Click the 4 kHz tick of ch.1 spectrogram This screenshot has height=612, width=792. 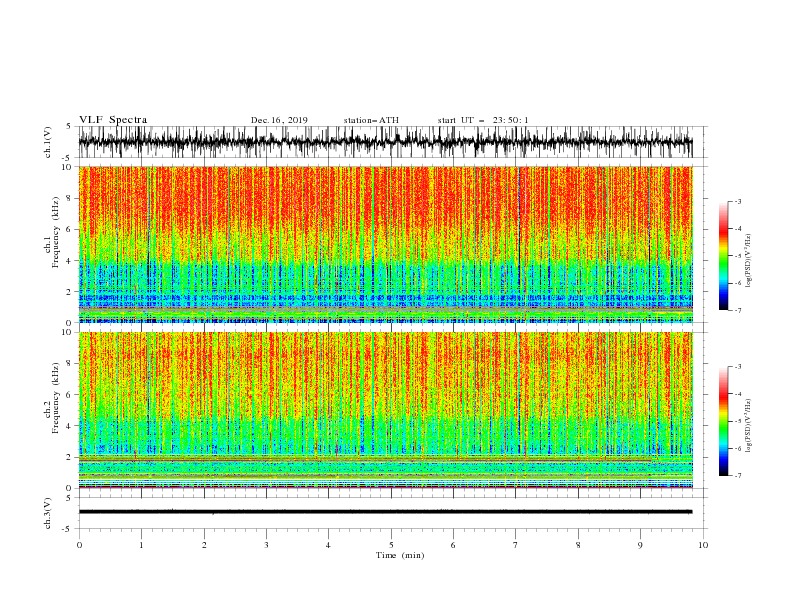69,261
